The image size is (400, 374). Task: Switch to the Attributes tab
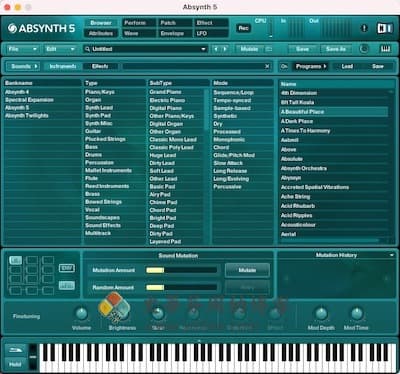coord(101,33)
